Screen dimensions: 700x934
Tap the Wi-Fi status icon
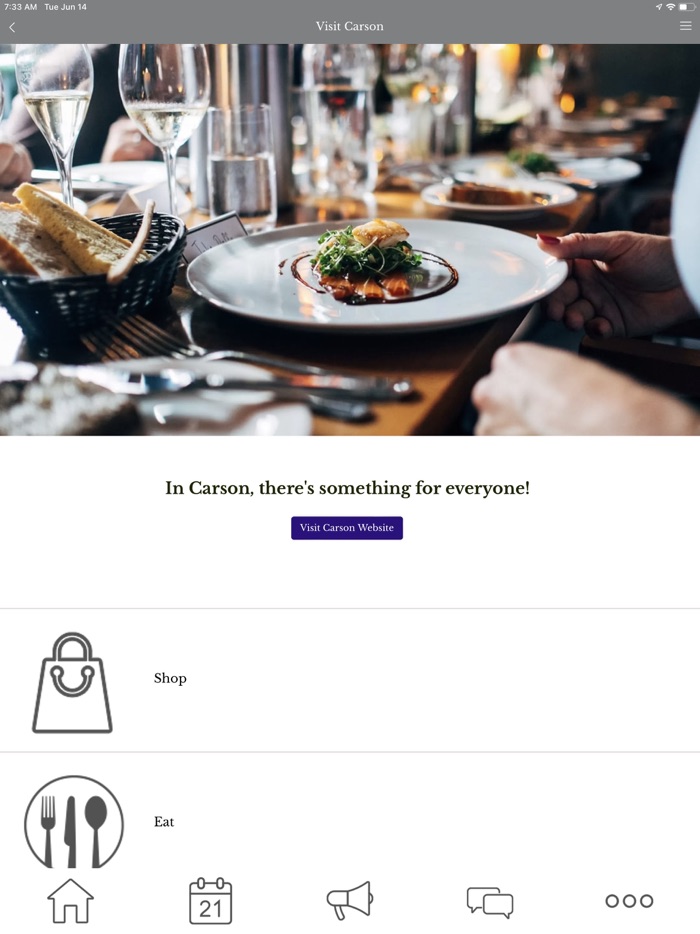pos(670,7)
